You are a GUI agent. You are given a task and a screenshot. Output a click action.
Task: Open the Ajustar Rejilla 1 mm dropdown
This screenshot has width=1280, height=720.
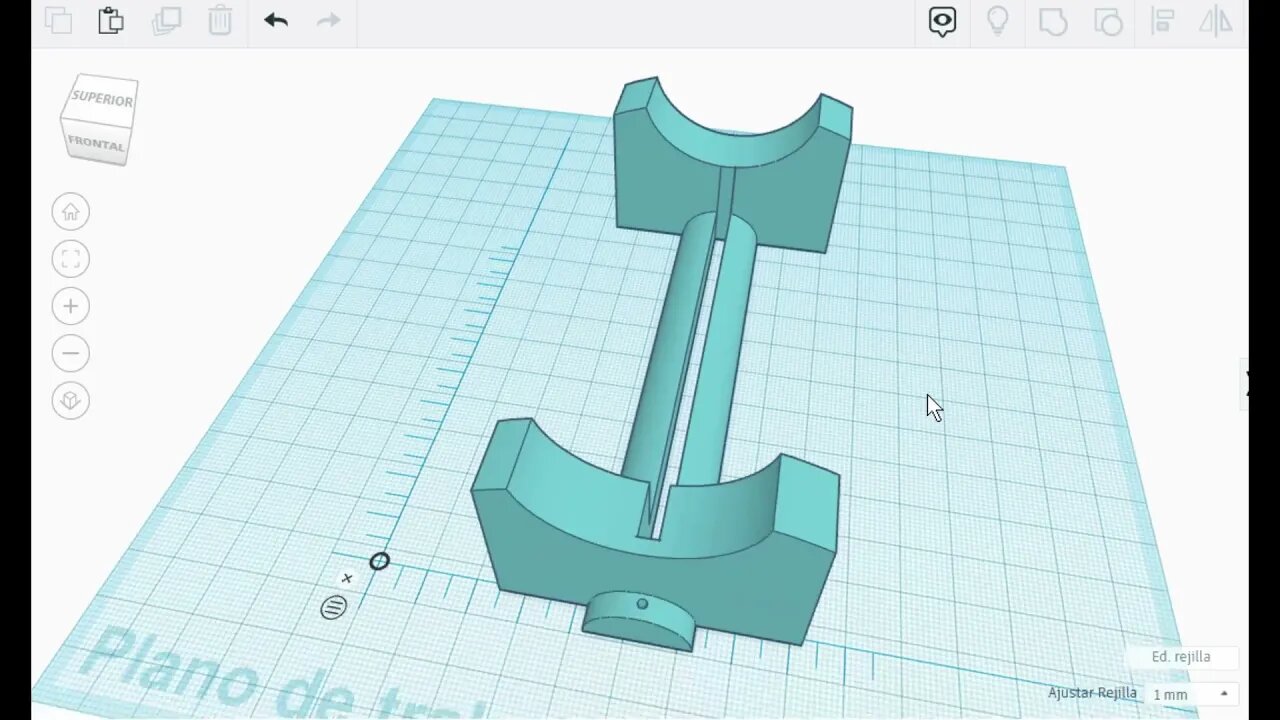[x=1191, y=694]
